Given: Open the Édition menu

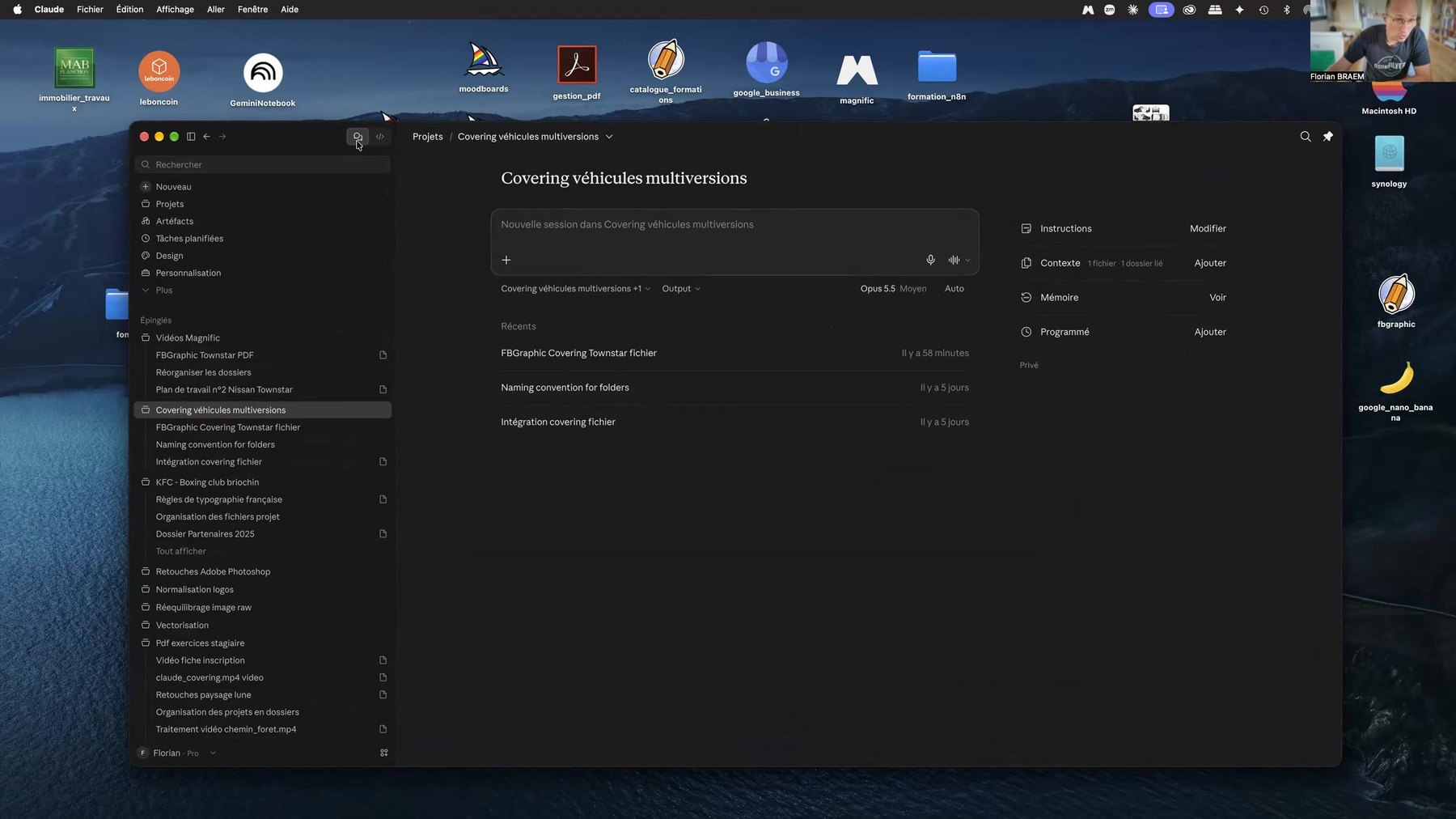Looking at the screenshot, I should tap(129, 10).
